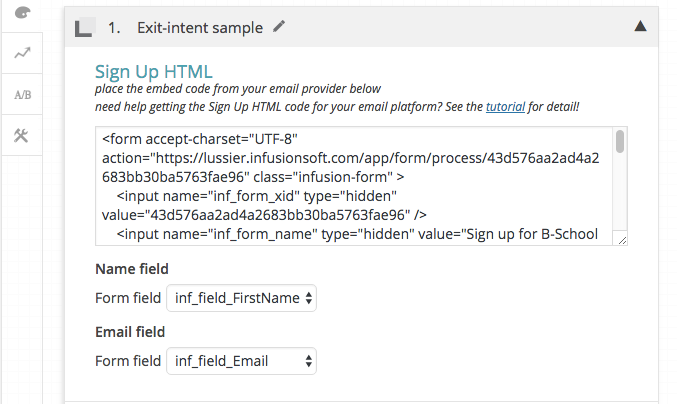Click the textarea resize handle corner
This screenshot has height=404, width=677.
621,239
